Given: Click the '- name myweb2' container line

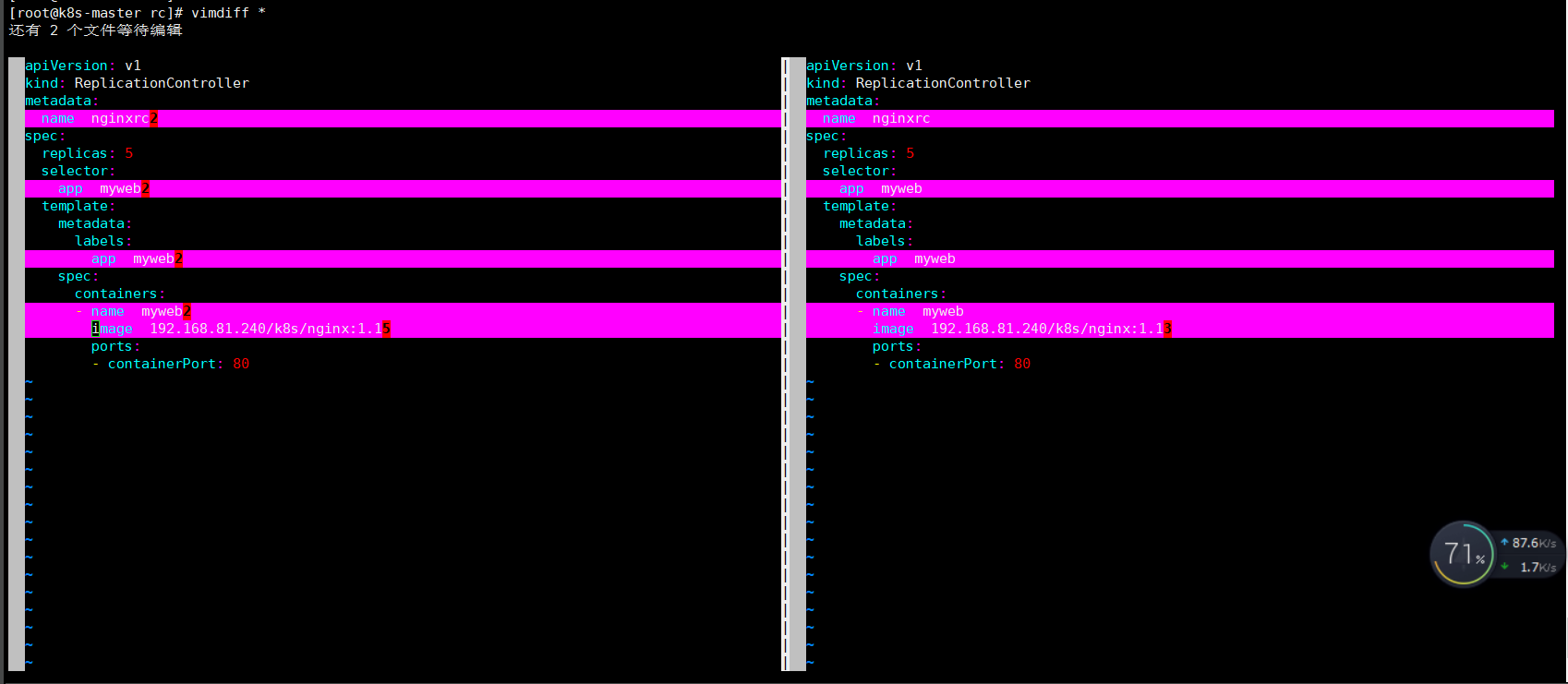Looking at the screenshot, I should [403, 311].
